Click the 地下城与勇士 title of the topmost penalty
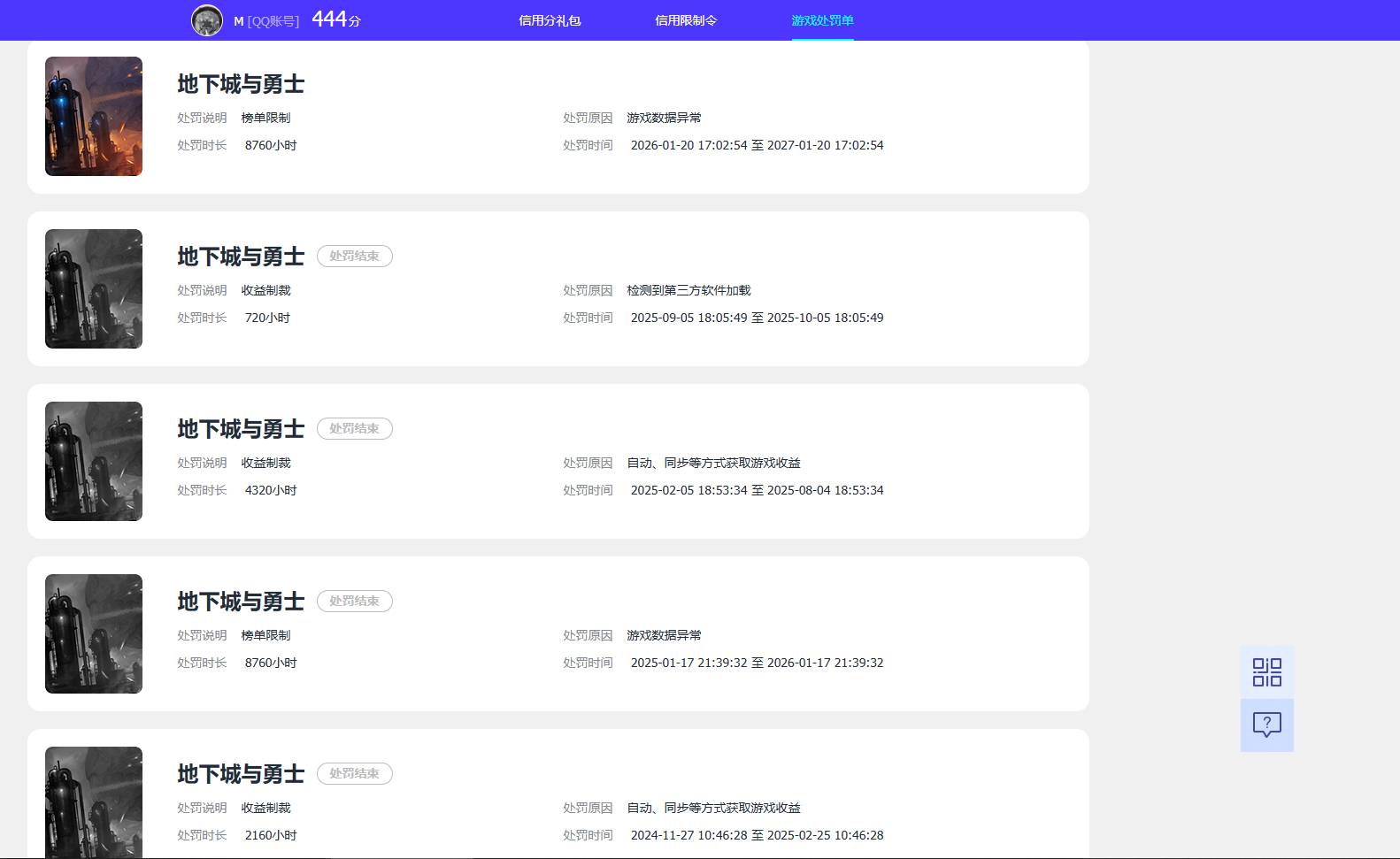Image resolution: width=1400 pixels, height=859 pixels. (241, 84)
